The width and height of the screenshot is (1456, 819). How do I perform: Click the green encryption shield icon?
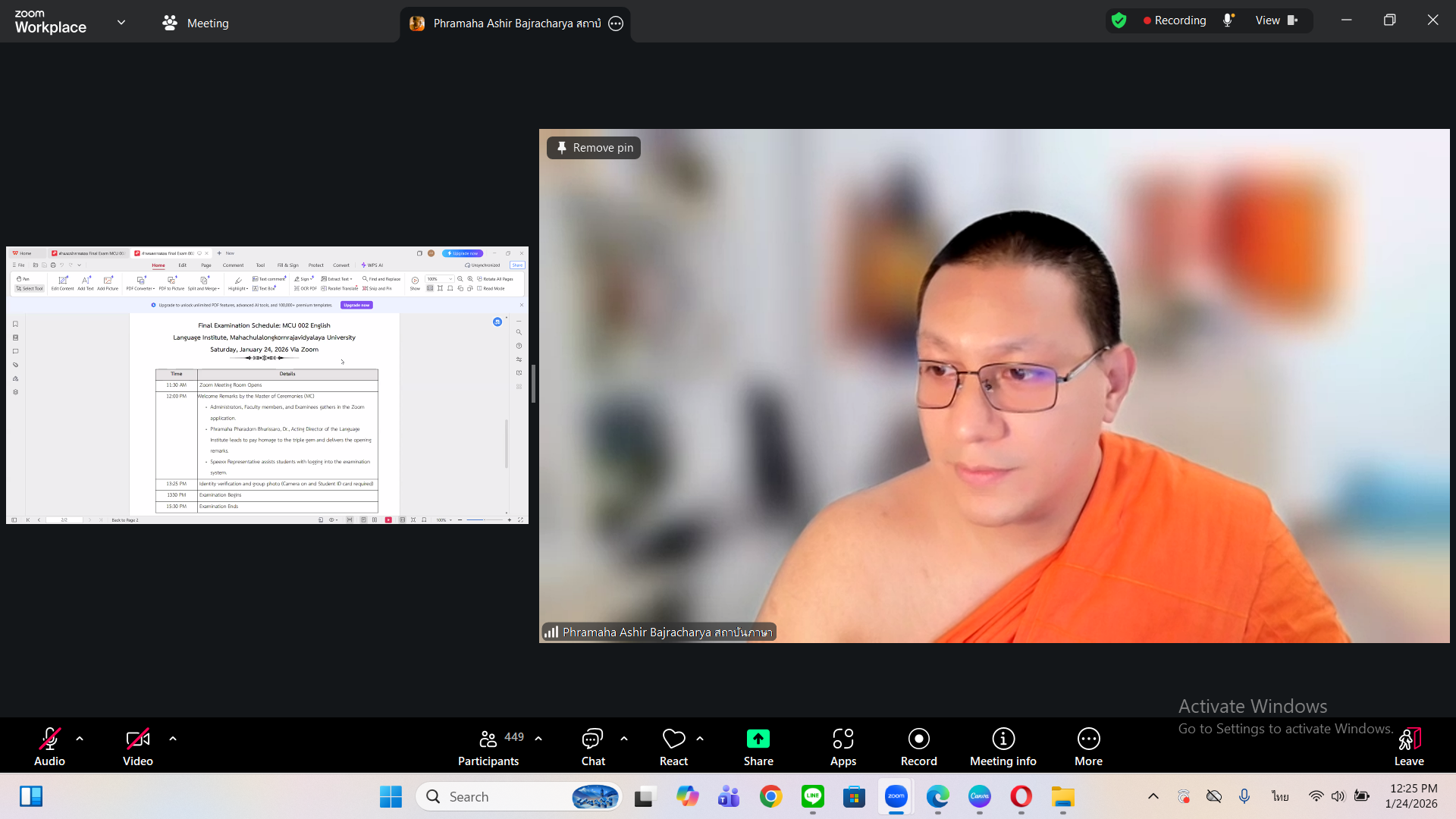click(x=1119, y=20)
